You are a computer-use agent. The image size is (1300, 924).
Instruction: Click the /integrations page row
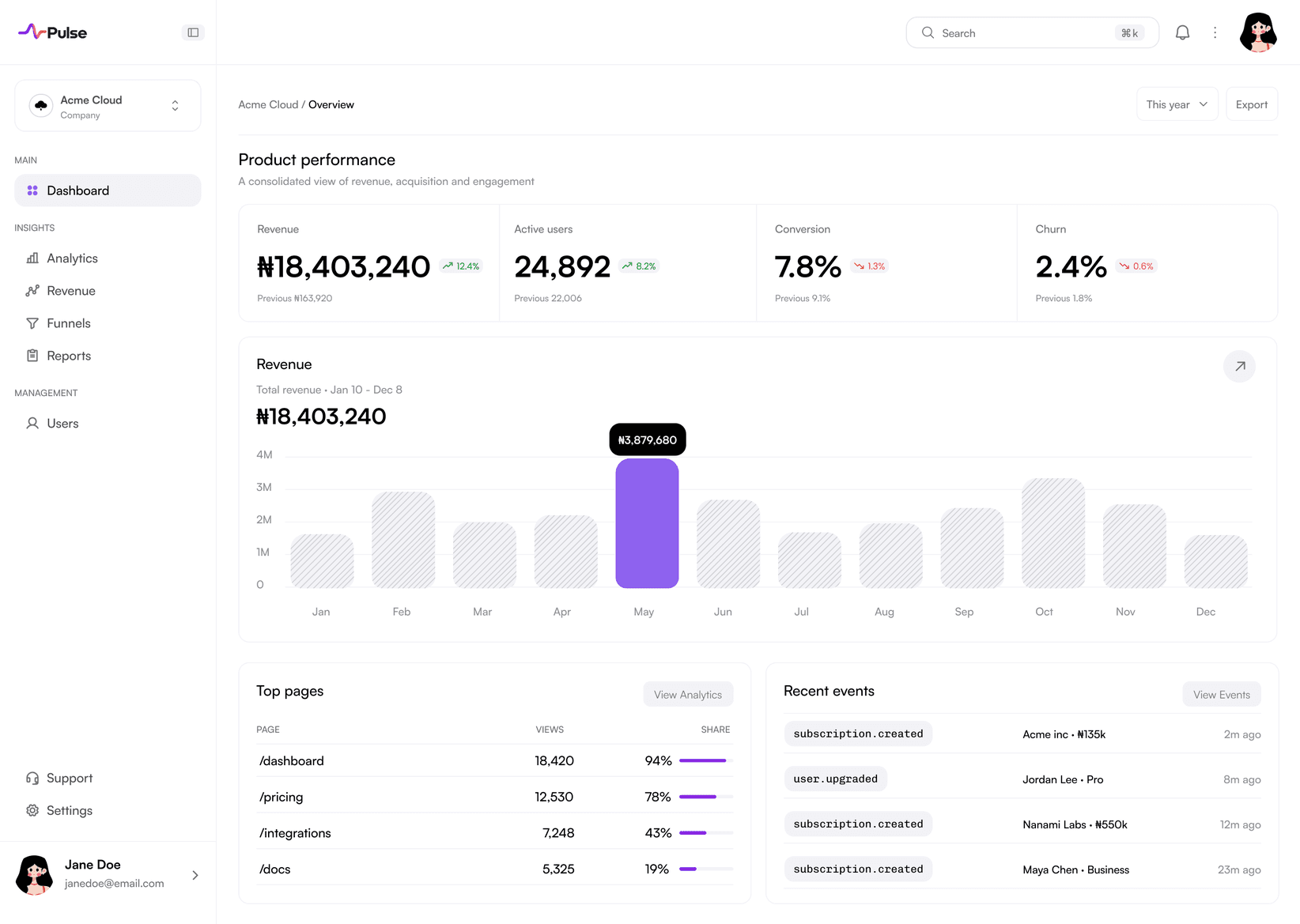[x=494, y=833]
